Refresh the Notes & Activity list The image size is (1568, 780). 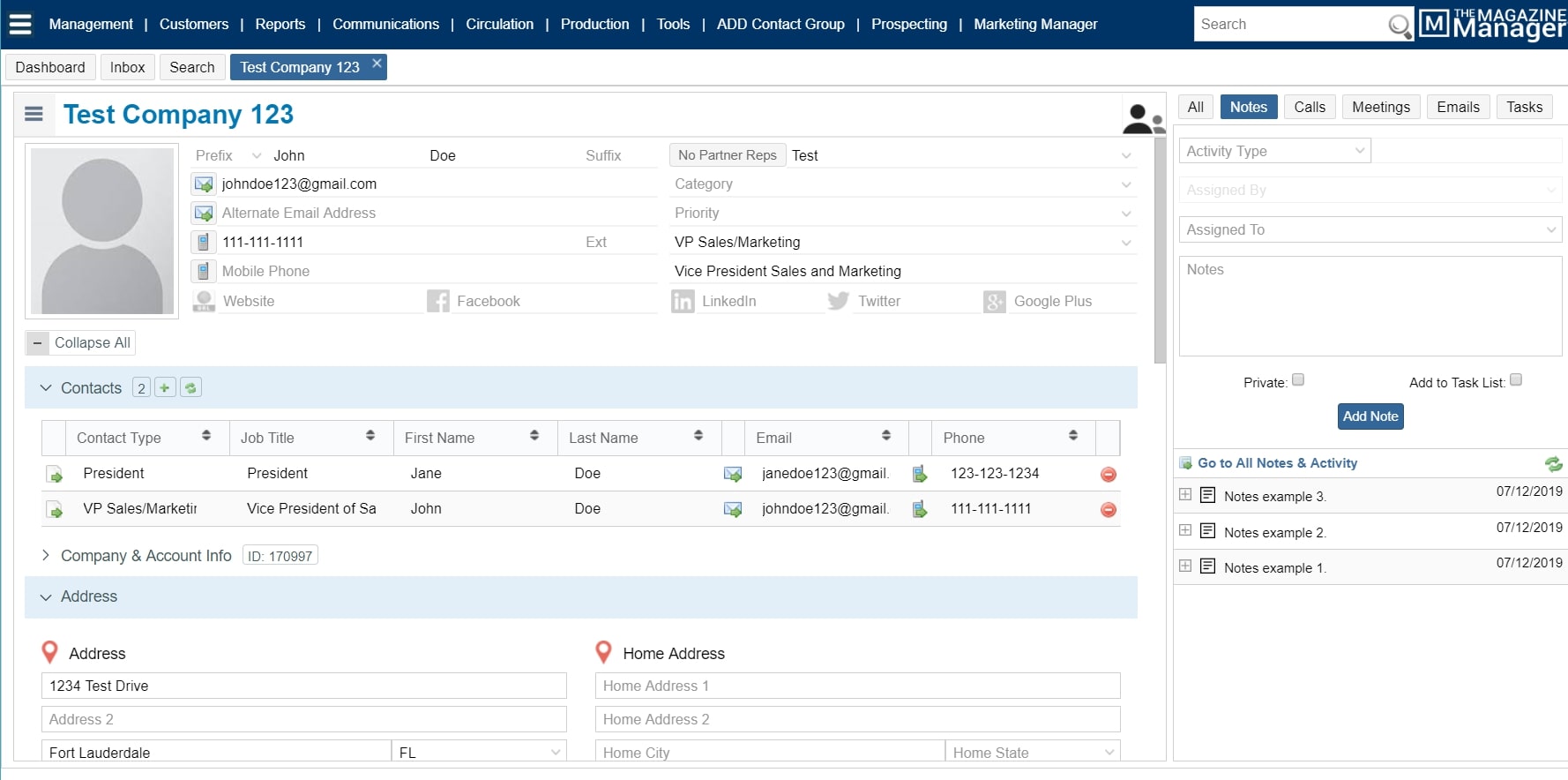[x=1553, y=463]
